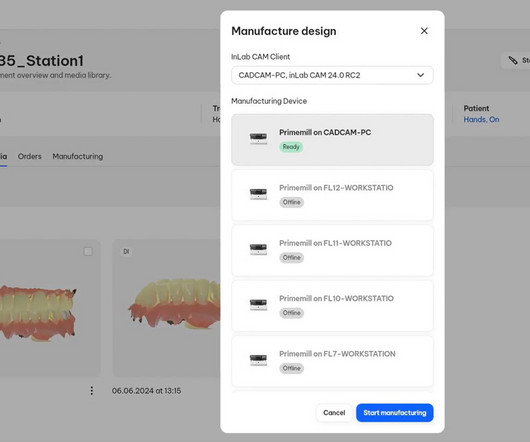
Task: Expand CAM client list via chevron arrow
Action: click(420, 75)
